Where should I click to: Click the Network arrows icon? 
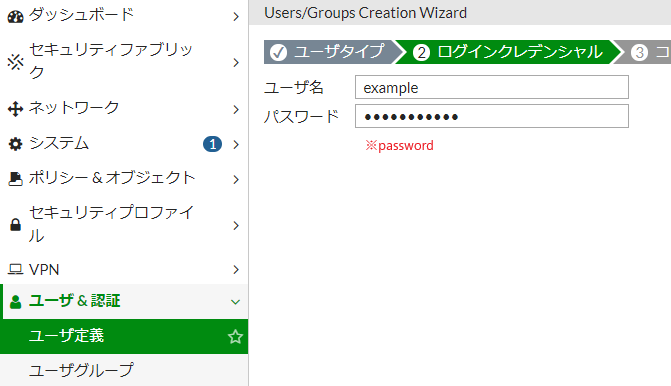coord(15,109)
